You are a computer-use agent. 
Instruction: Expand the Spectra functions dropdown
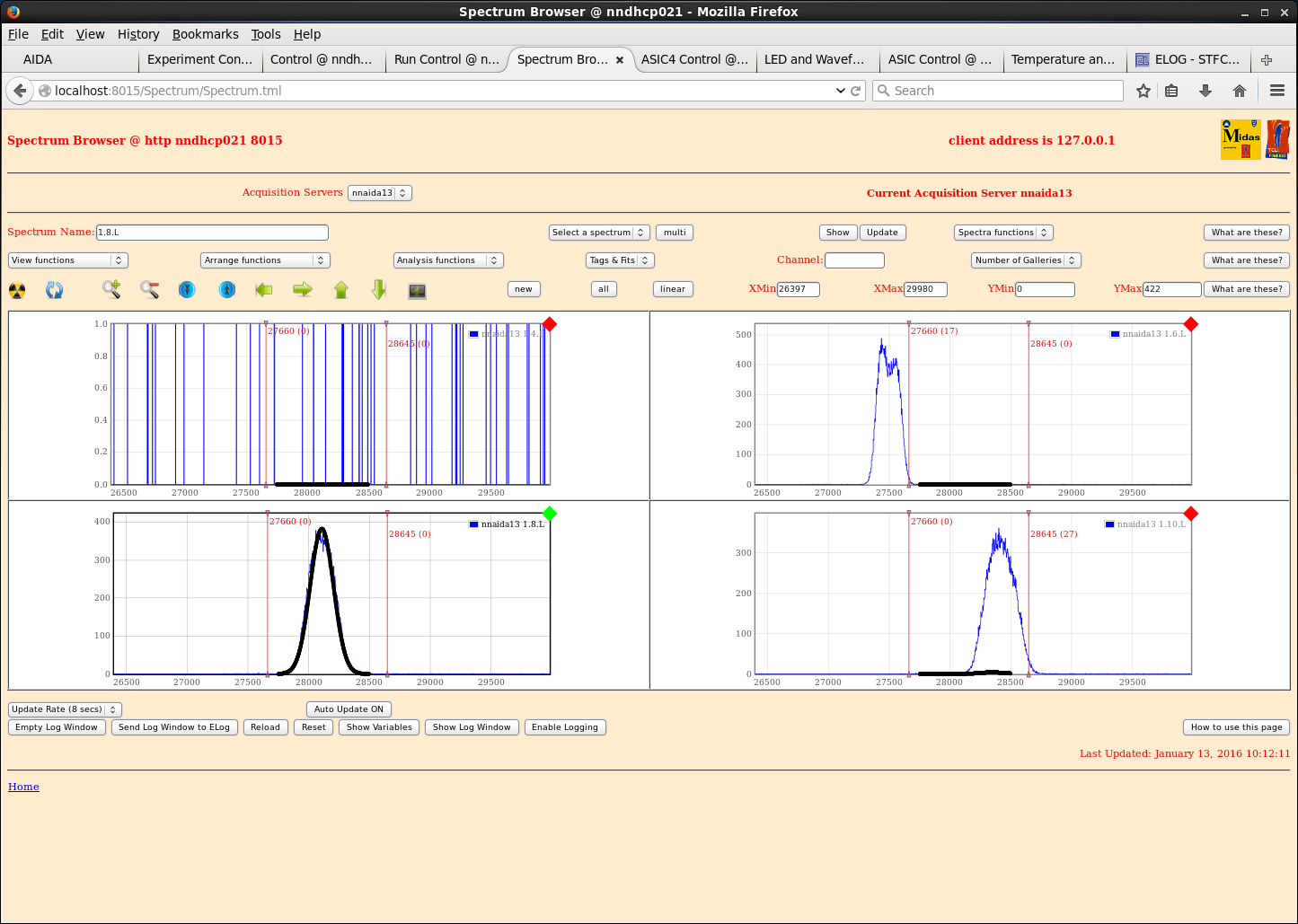point(1003,233)
